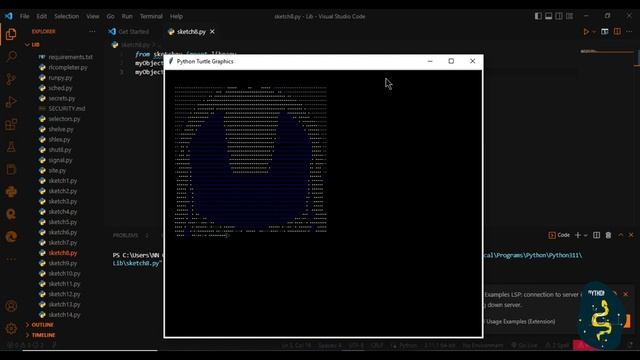Viewport: 640px width, 360px height.
Task: Open Source Control view in activity bar
Action: coord(11,79)
